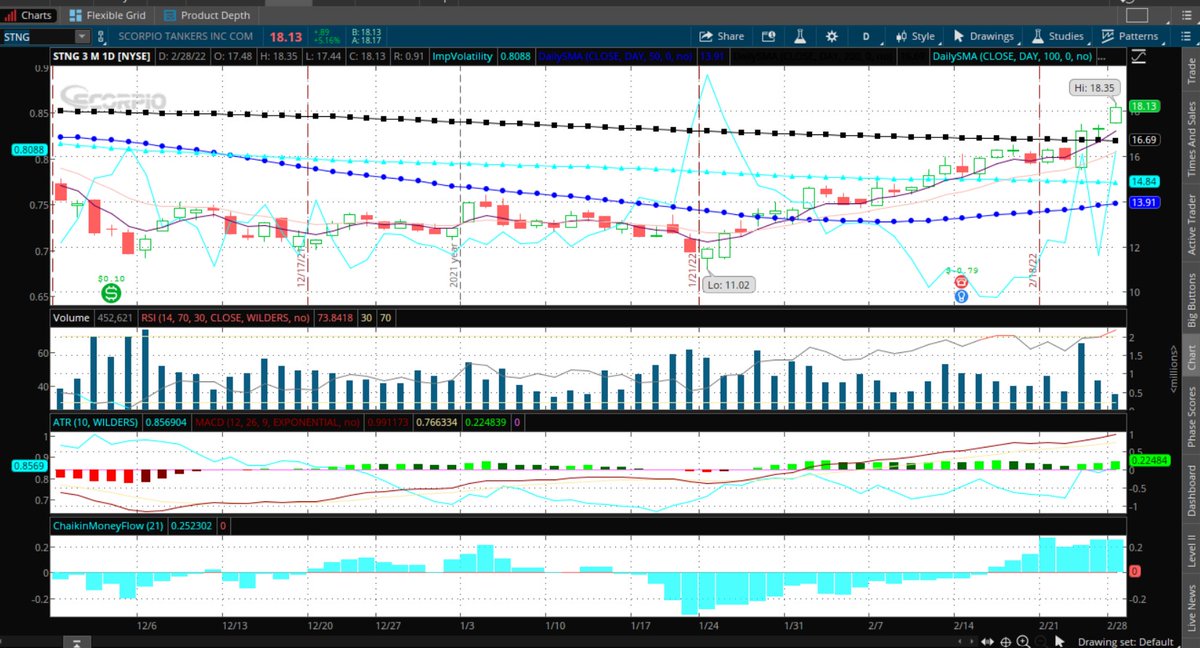
Task: Click the 18.13 last price axis label
Action: click(1143, 105)
